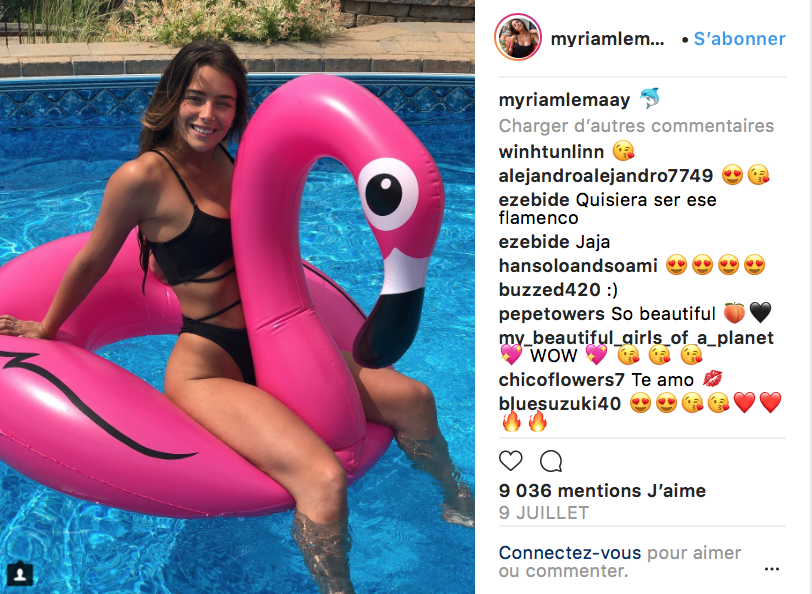Open myriamlem... username in header
Image resolution: width=812 pixels, height=594 pixels.
(x=607, y=39)
